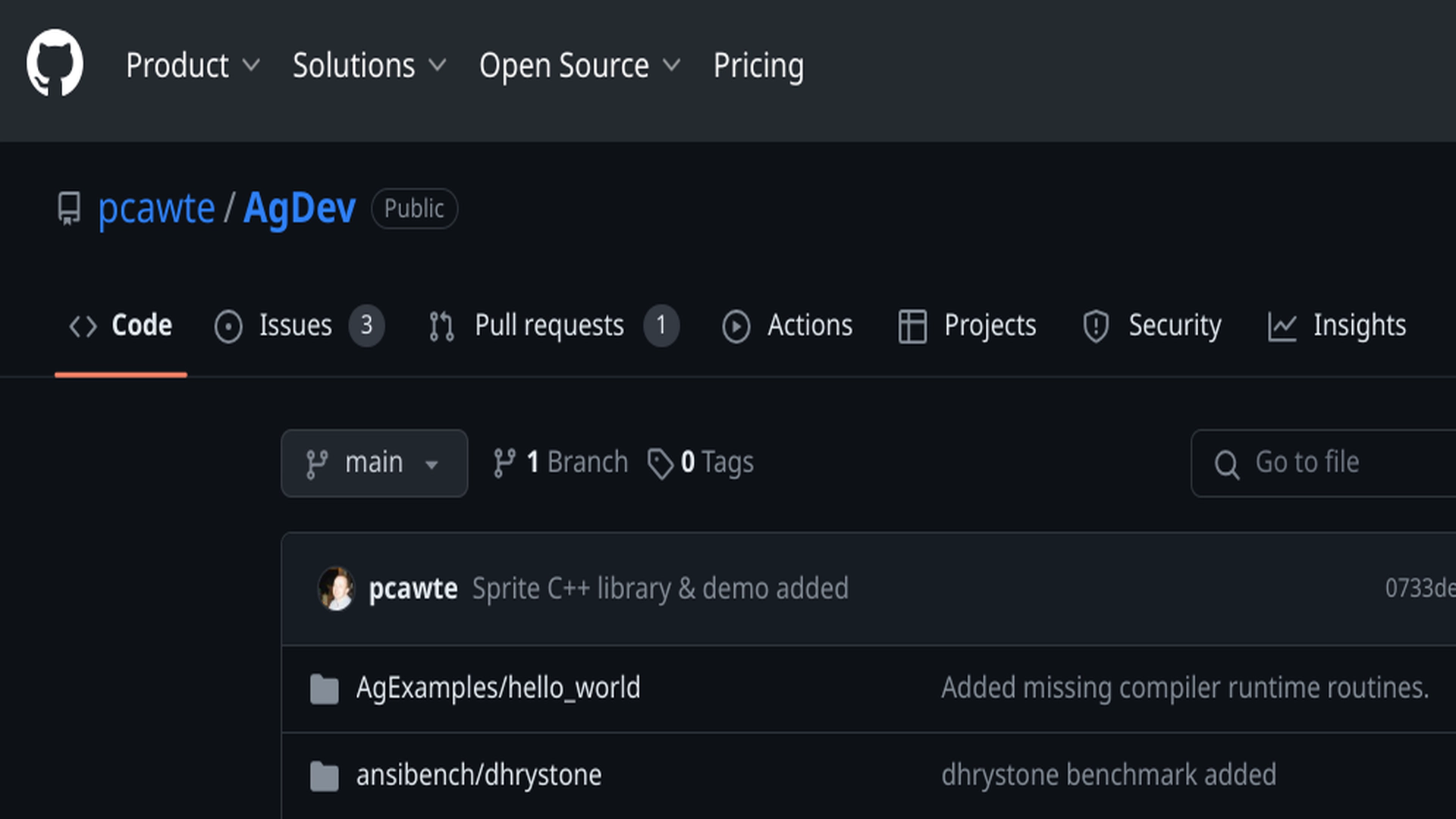Expand the Open Source dropdown
The height and width of the screenshot is (819, 1456).
(x=579, y=66)
